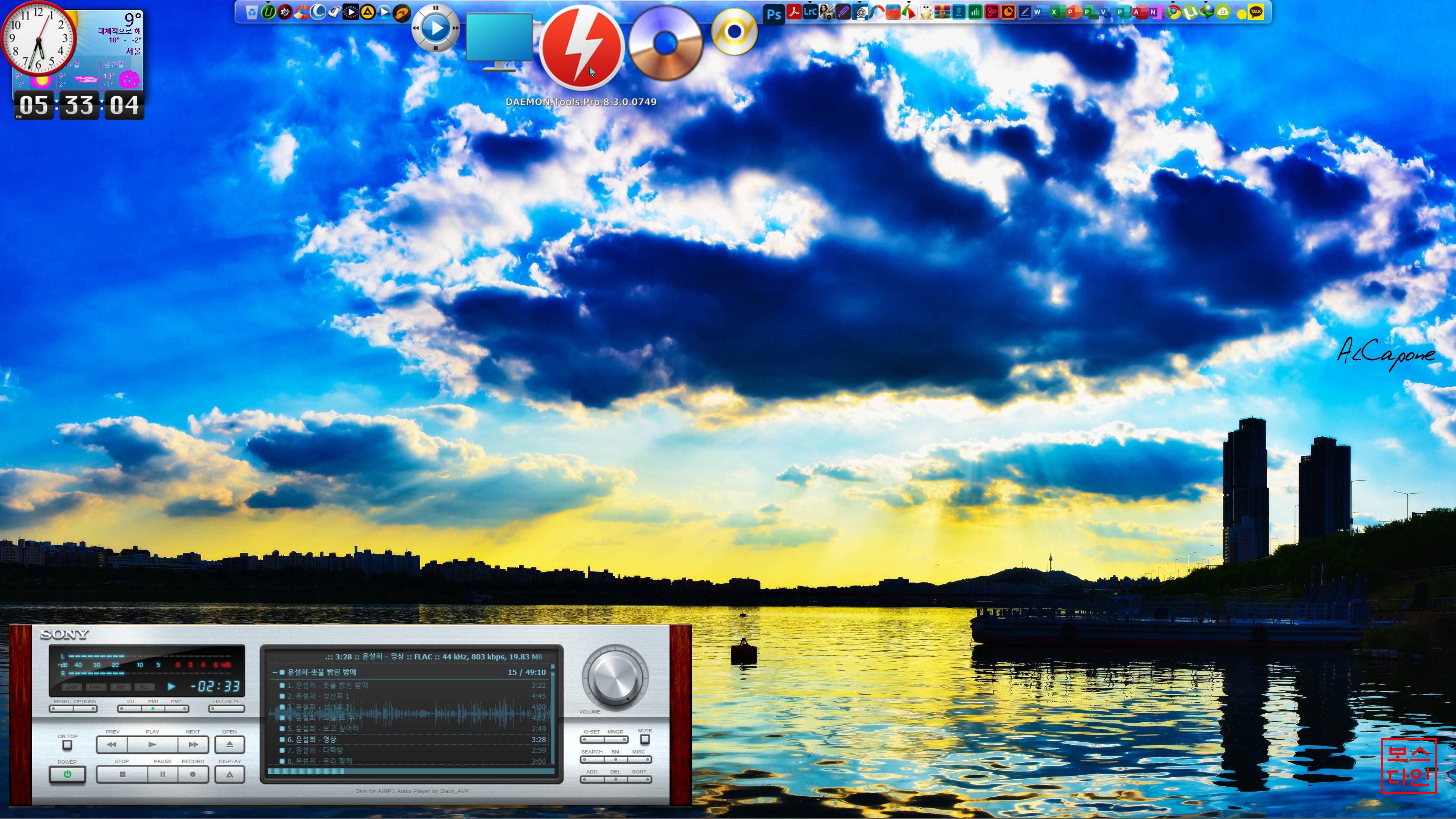Open the Q-SET quick settings

pos(592,739)
